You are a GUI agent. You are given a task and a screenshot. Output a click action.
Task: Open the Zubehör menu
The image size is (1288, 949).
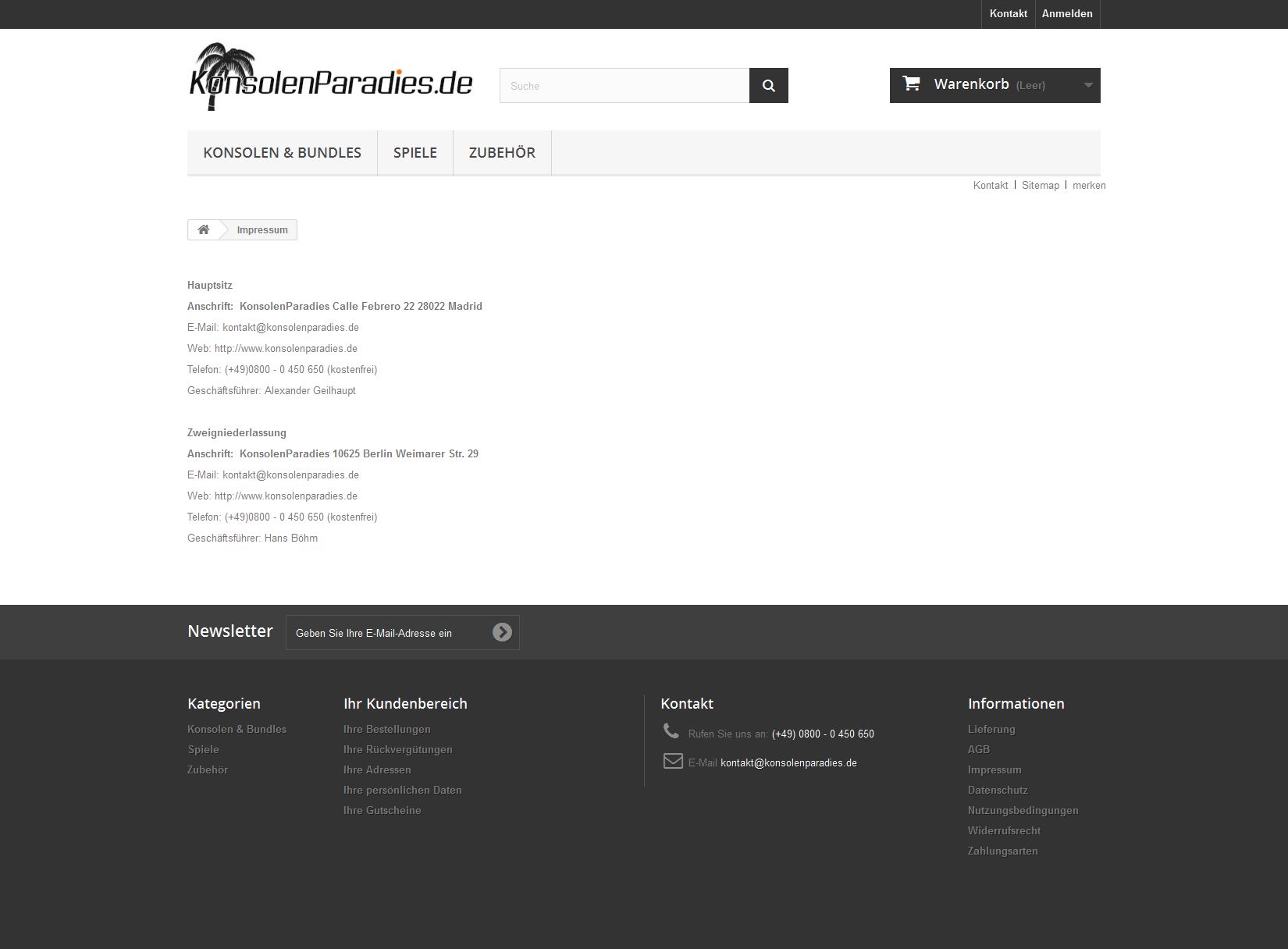pyautogui.click(x=502, y=153)
